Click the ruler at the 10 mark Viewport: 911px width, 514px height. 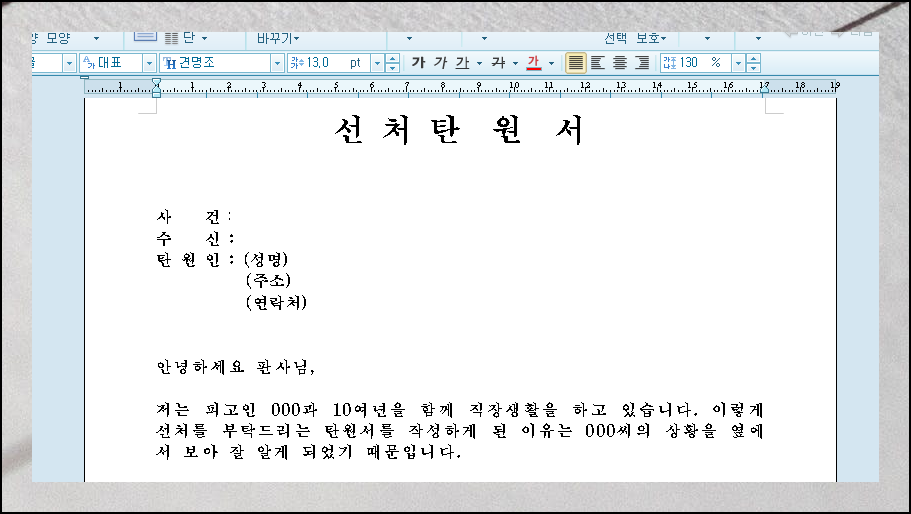[x=514, y=87]
